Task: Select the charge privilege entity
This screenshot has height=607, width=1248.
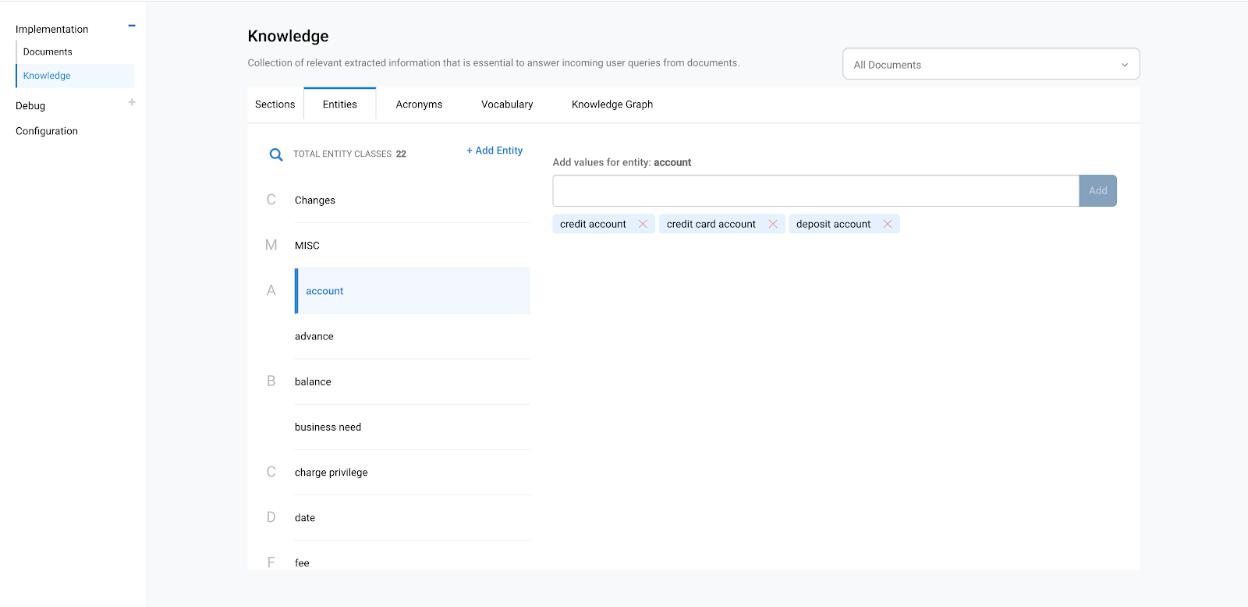Action: click(x=331, y=472)
